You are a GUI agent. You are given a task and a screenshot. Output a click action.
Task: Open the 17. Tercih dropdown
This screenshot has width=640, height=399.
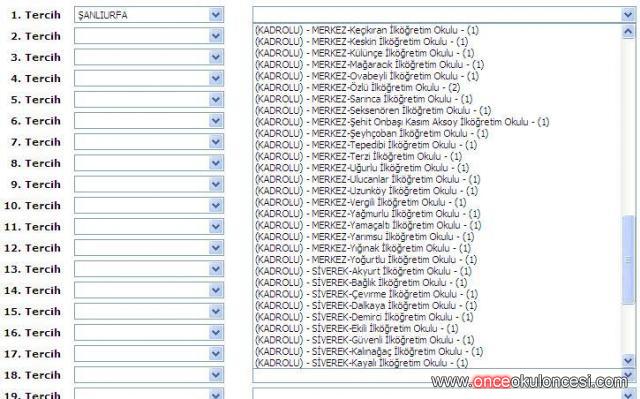coord(149,354)
